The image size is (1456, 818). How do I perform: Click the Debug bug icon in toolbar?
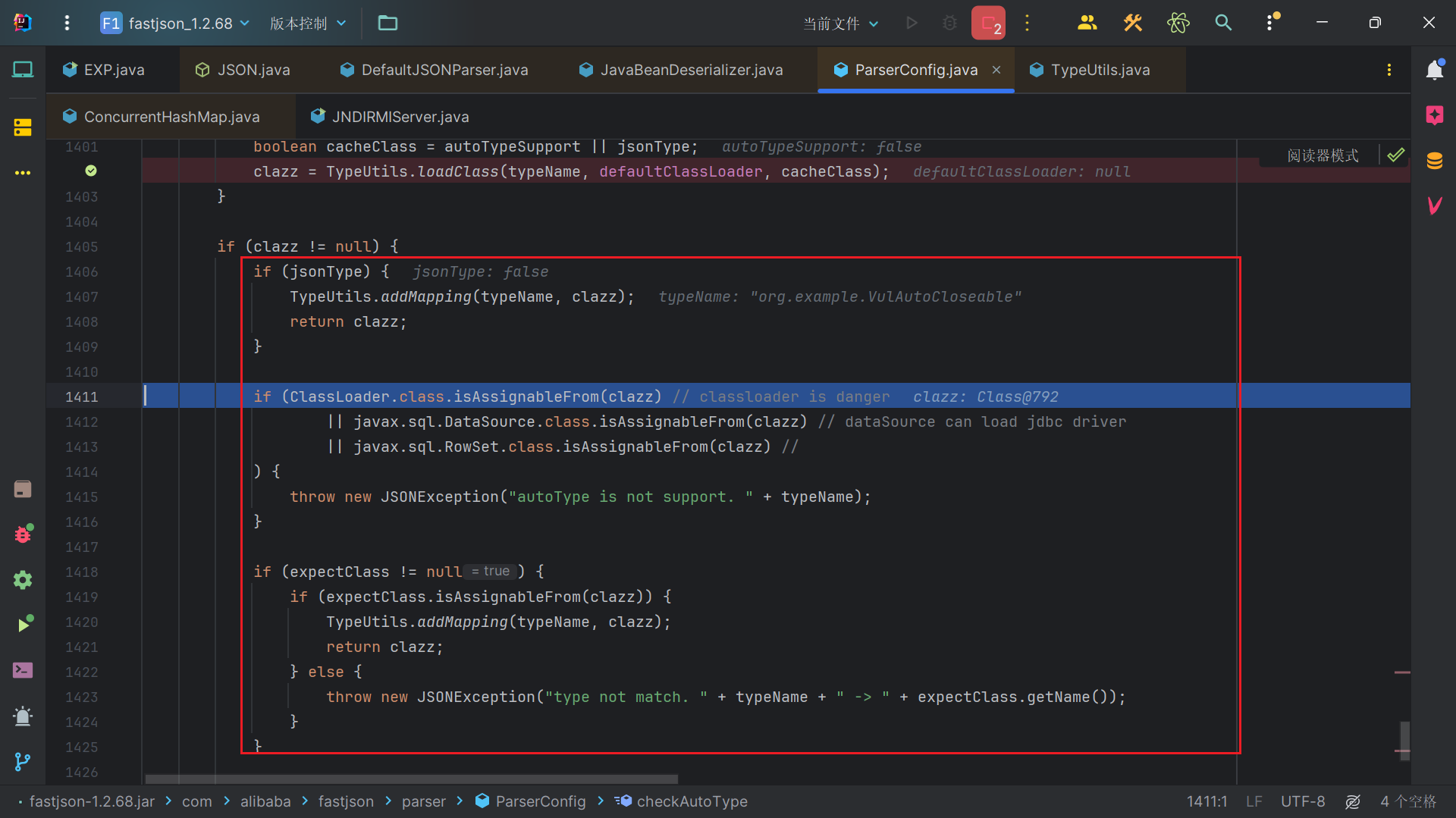point(949,23)
